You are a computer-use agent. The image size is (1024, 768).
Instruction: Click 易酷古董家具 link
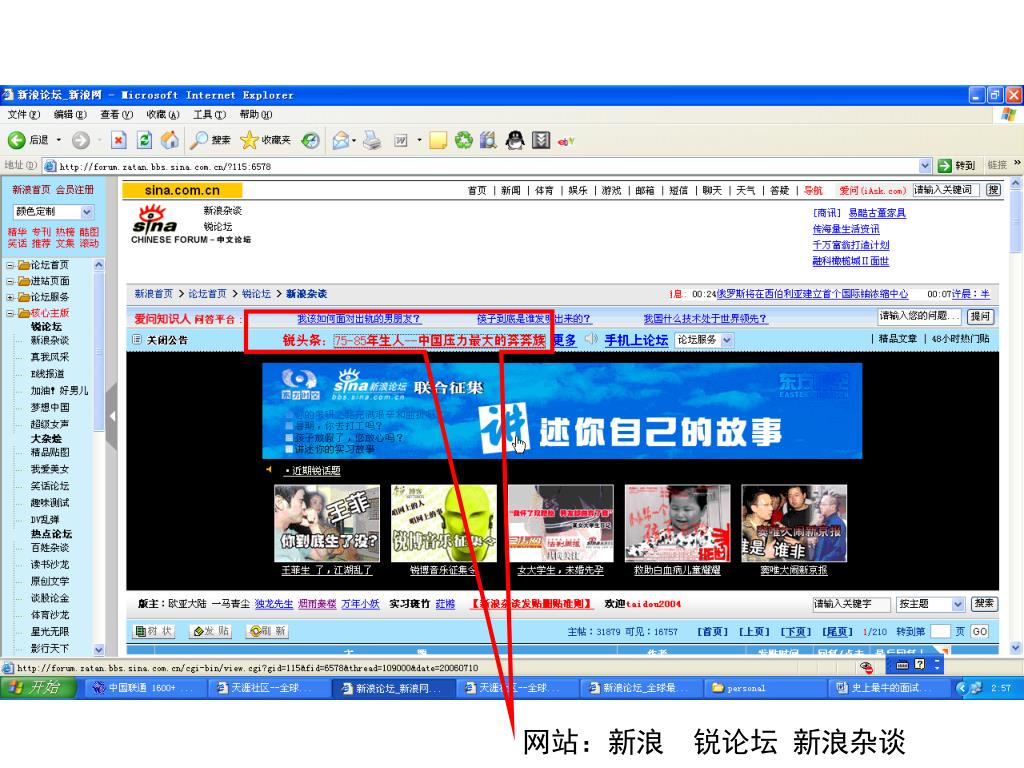[x=877, y=213]
